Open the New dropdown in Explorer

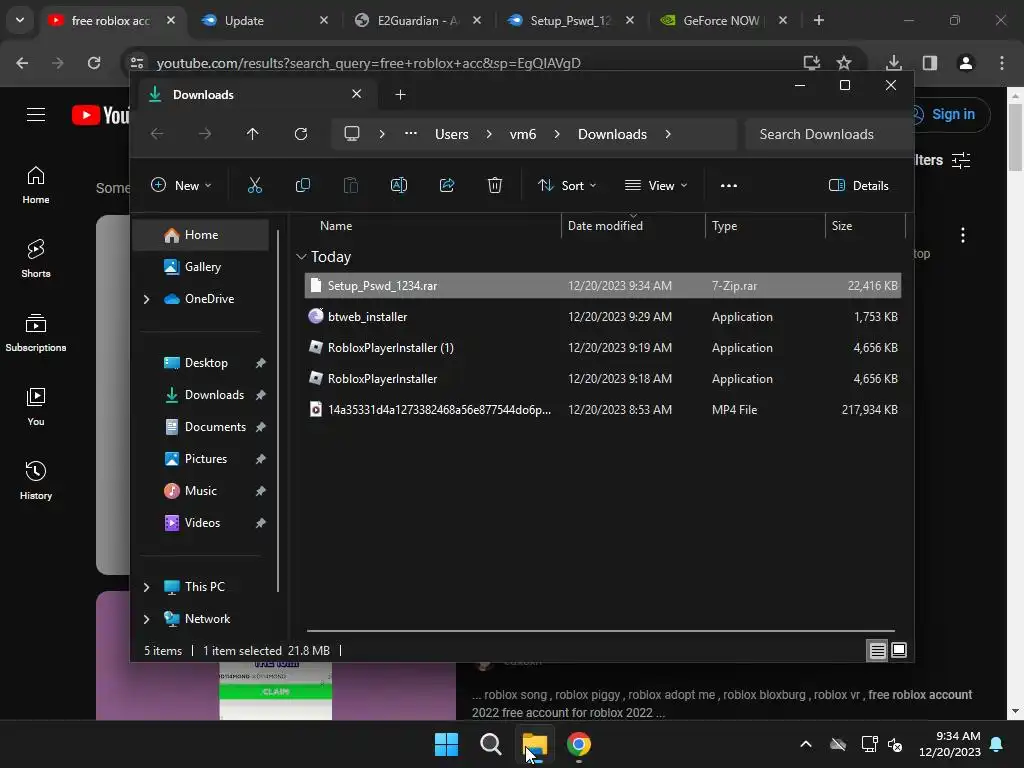point(181,185)
